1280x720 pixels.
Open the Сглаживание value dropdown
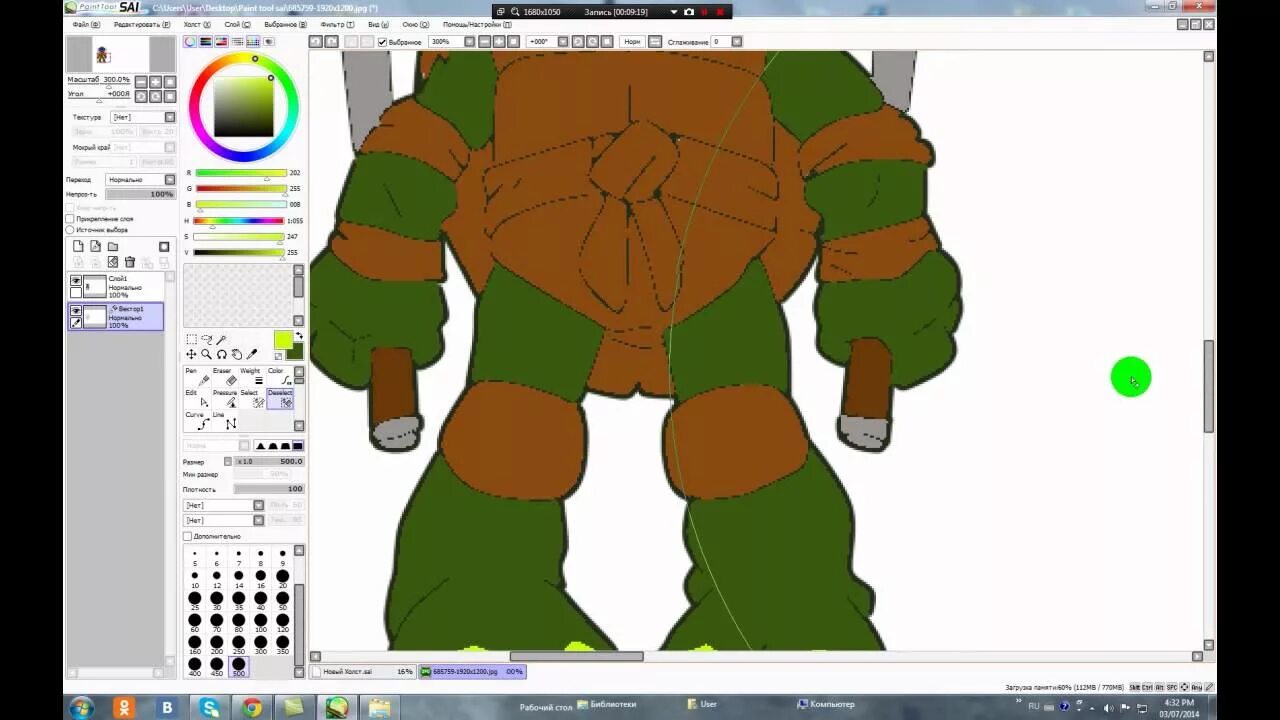(x=737, y=42)
